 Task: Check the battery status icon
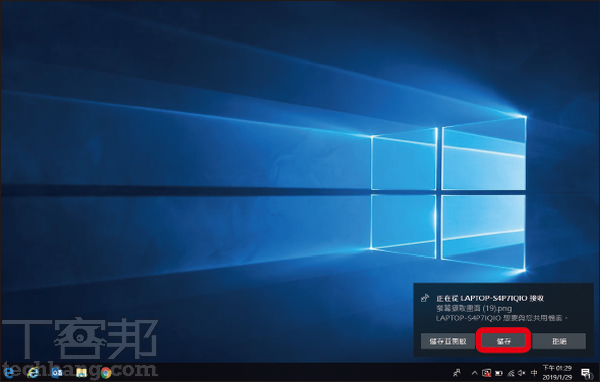pyautogui.click(x=499, y=372)
